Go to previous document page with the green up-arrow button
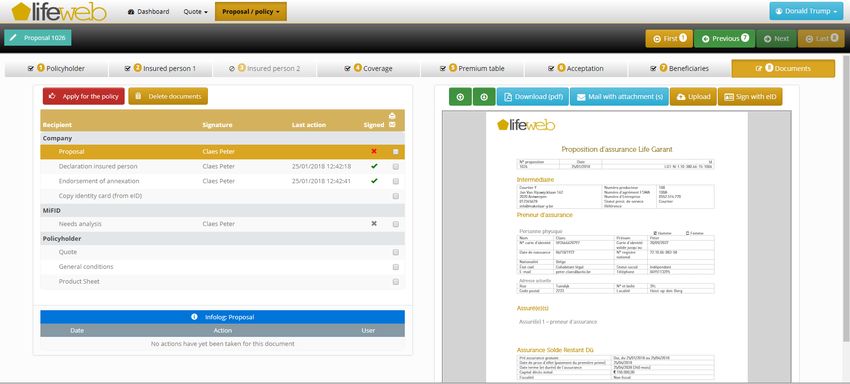This screenshot has width=850, height=384. 460,97
